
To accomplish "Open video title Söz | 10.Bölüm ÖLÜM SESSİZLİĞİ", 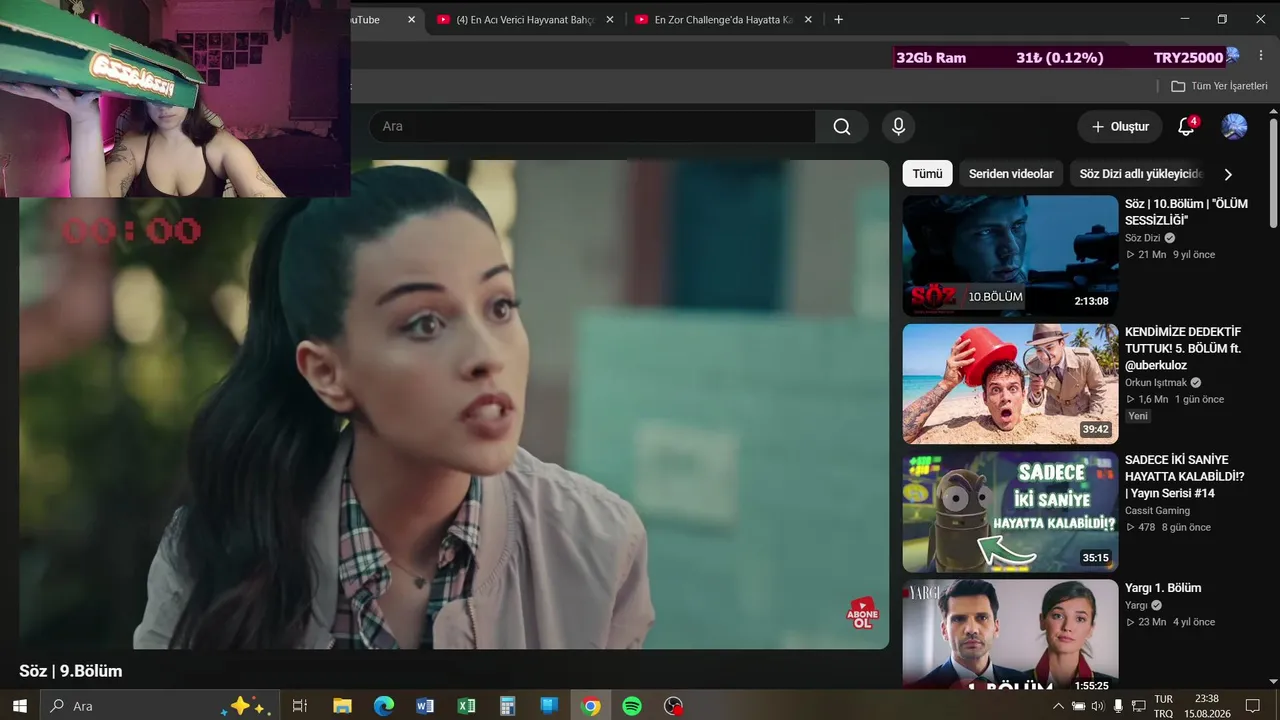I will coord(1186,212).
